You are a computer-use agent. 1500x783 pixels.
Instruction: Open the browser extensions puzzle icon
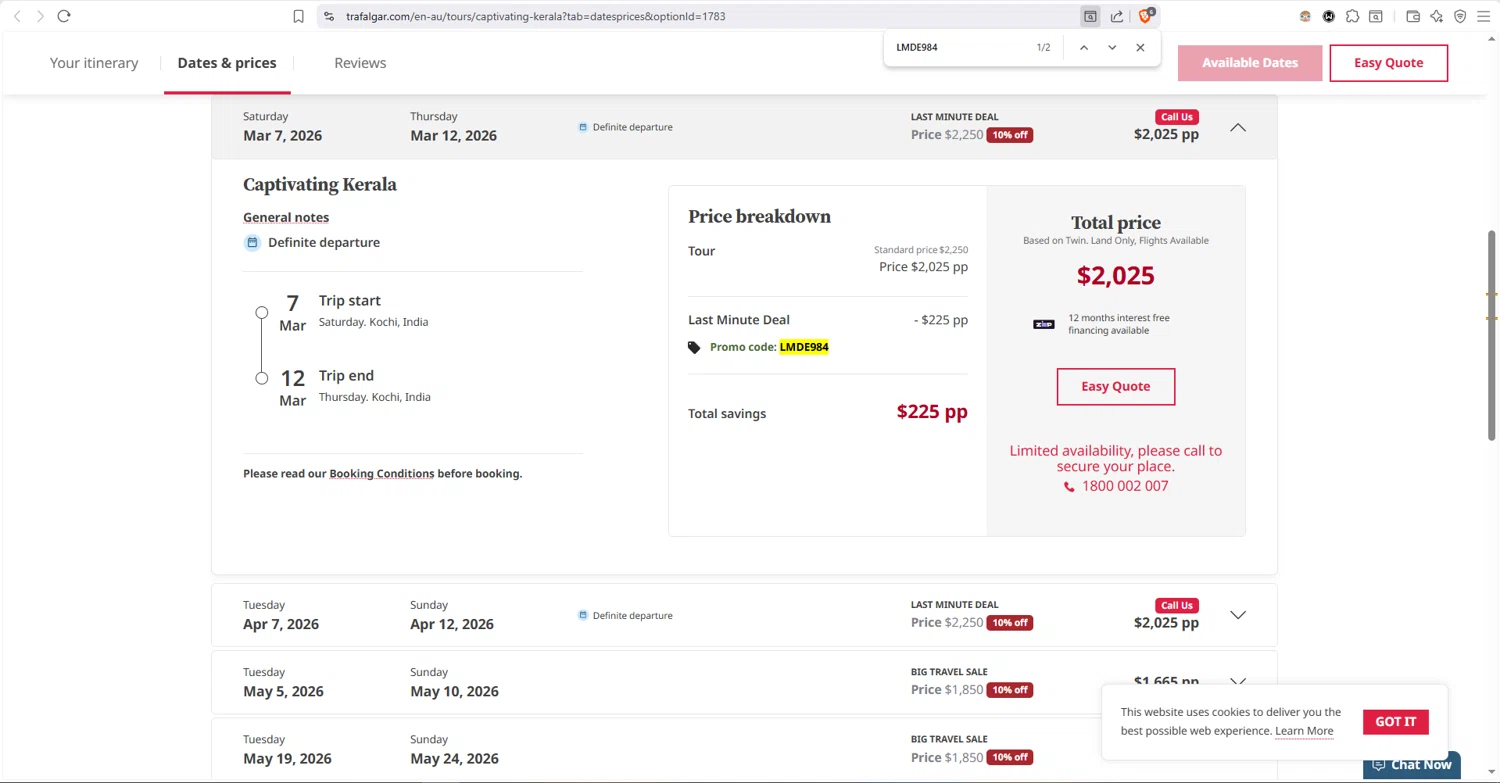pyautogui.click(x=1352, y=16)
